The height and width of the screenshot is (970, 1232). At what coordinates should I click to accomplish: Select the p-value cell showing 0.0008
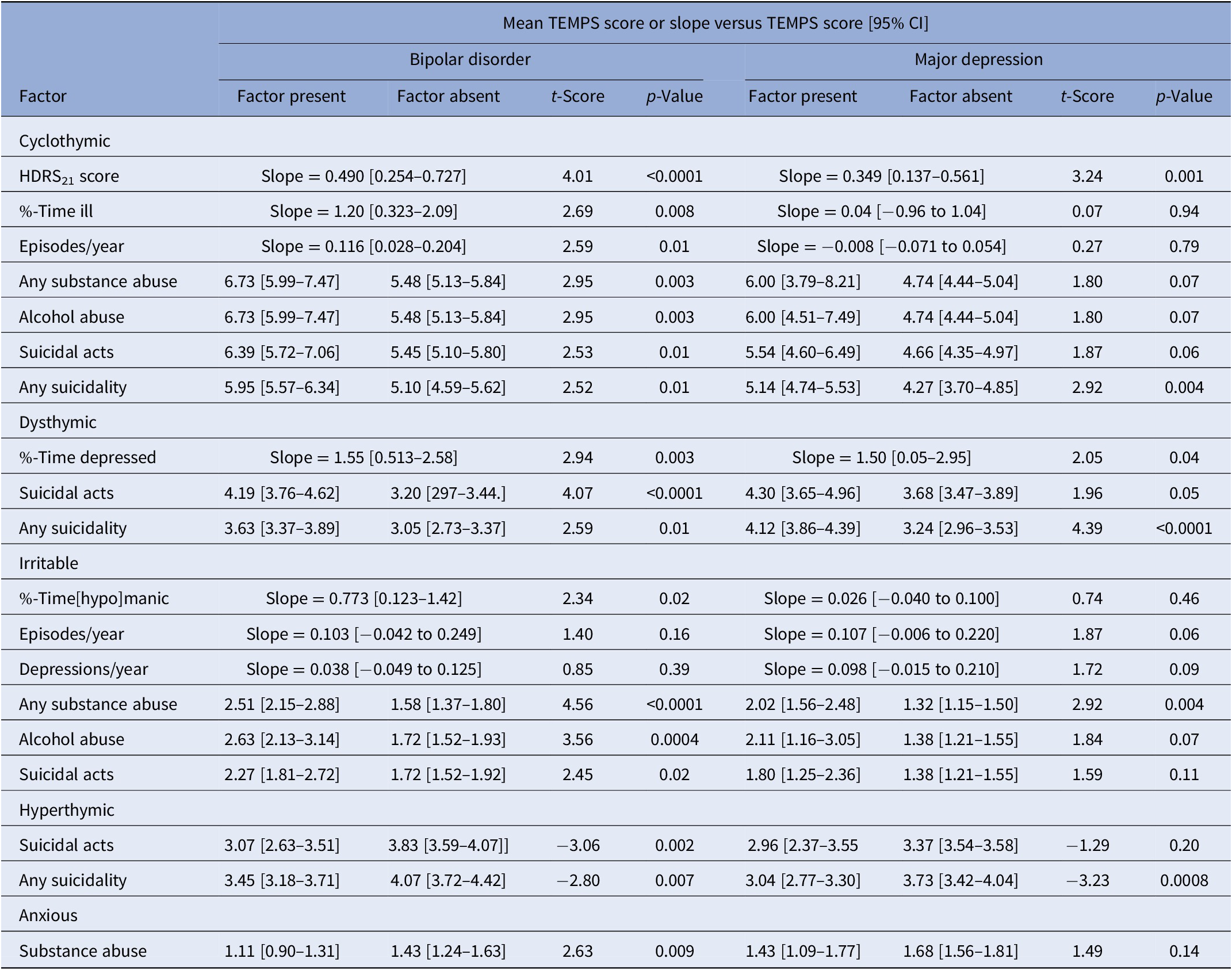(x=1184, y=880)
